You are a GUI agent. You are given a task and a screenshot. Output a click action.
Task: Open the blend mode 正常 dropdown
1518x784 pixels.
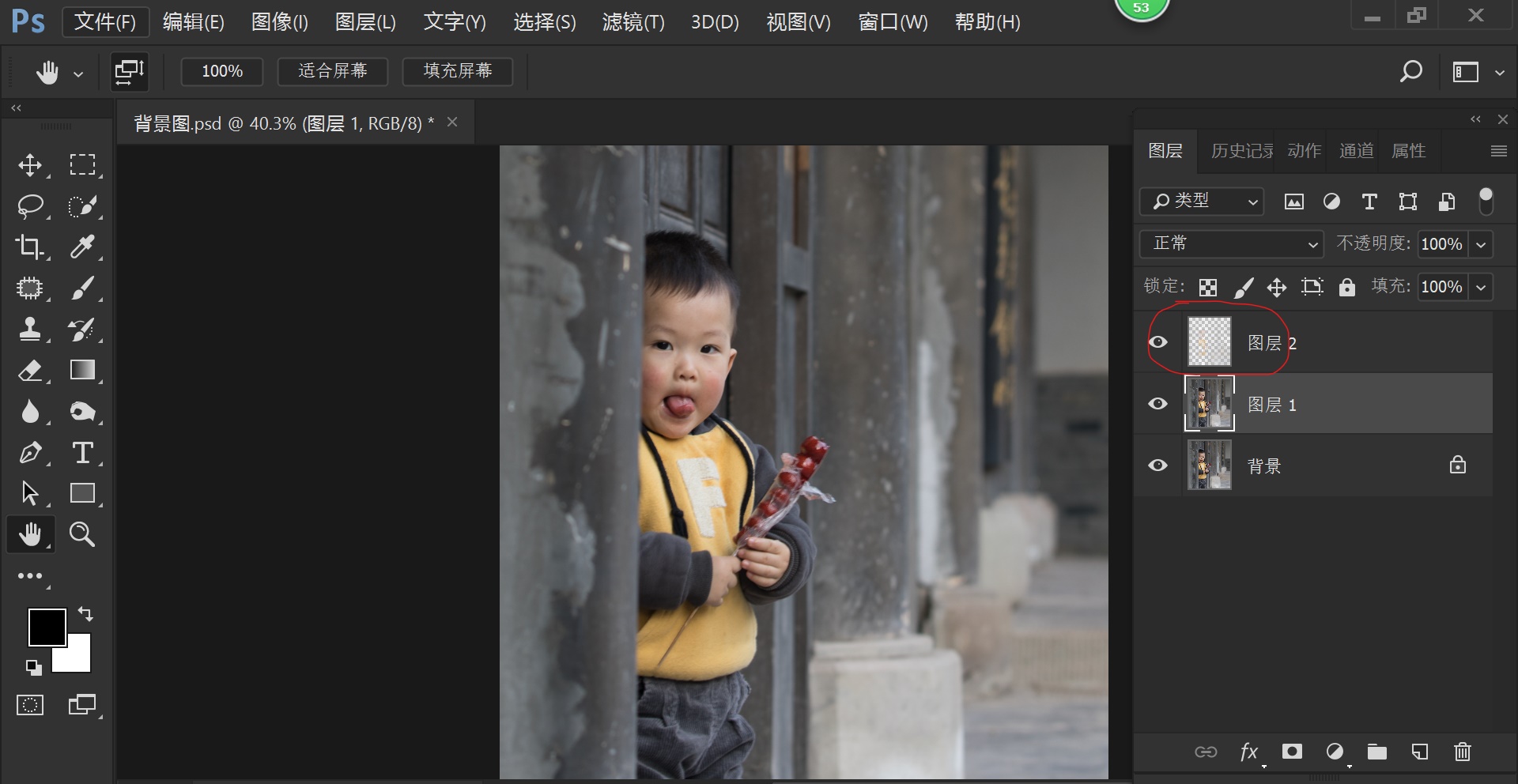(1231, 243)
